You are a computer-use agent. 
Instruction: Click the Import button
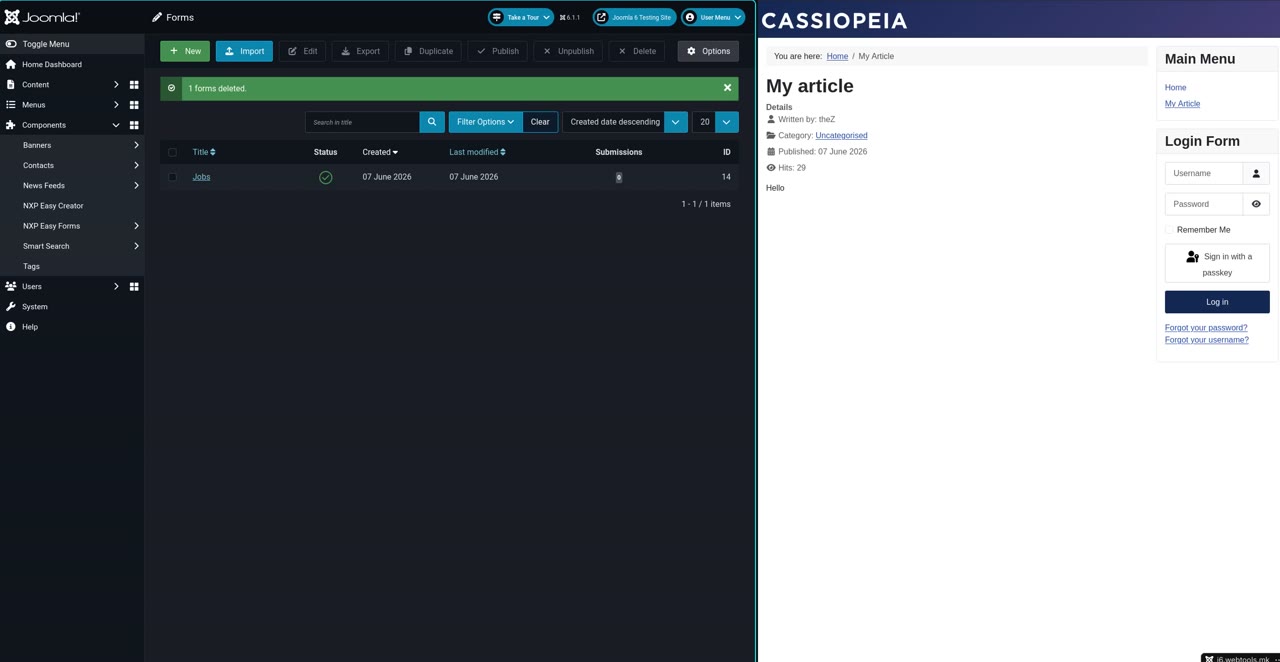tap(244, 51)
